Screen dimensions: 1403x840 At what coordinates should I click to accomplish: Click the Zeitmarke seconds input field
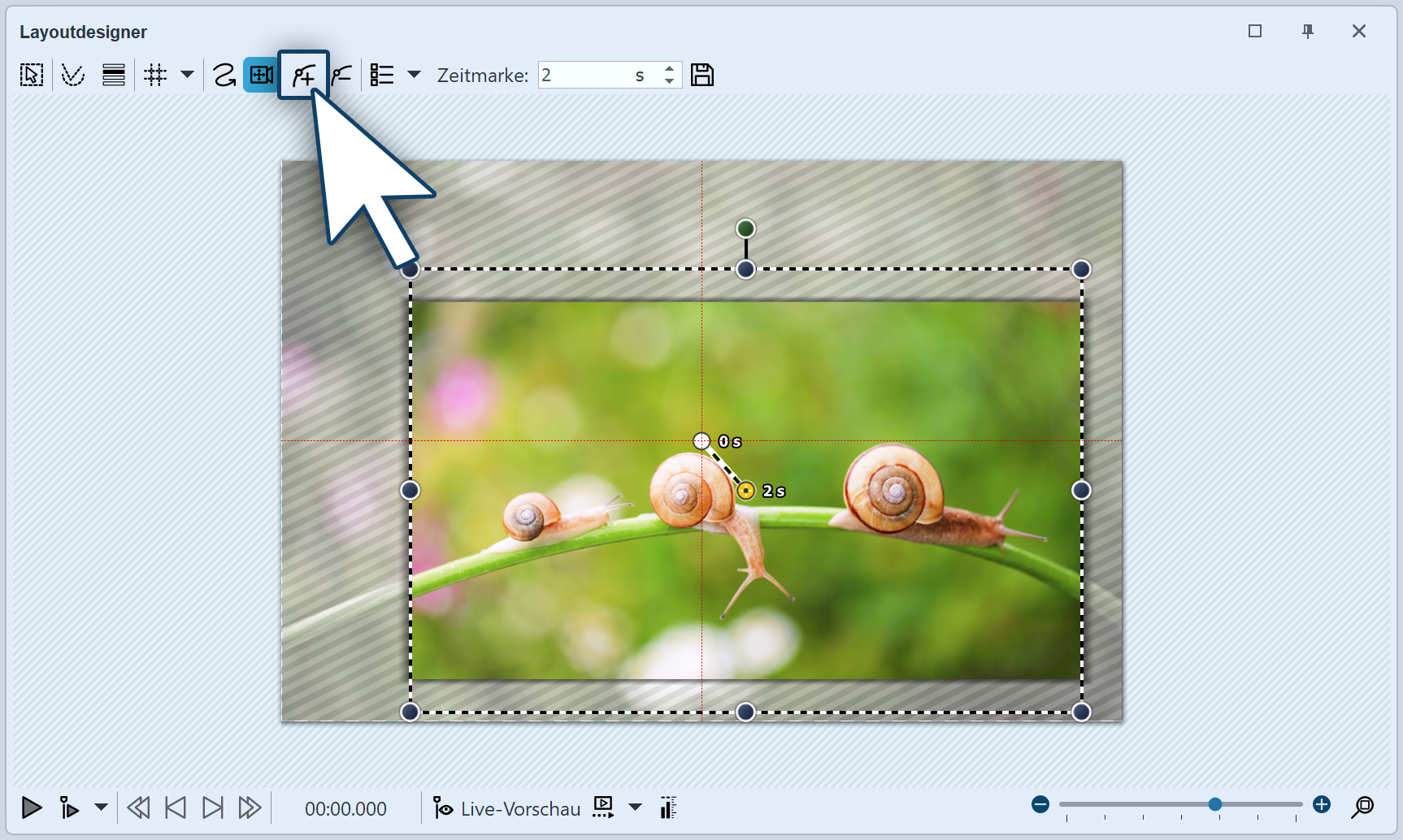pos(585,76)
